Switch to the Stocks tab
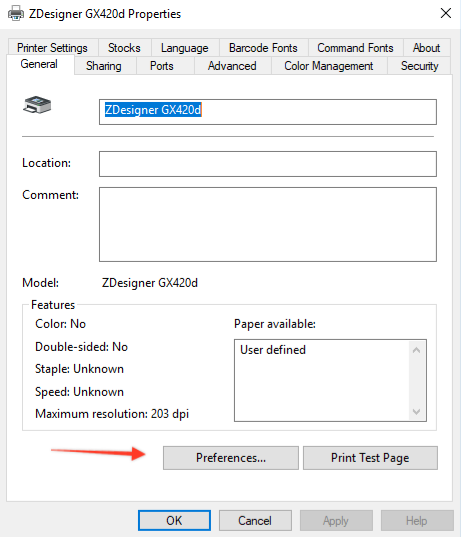This screenshot has width=461, height=537. click(x=124, y=48)
